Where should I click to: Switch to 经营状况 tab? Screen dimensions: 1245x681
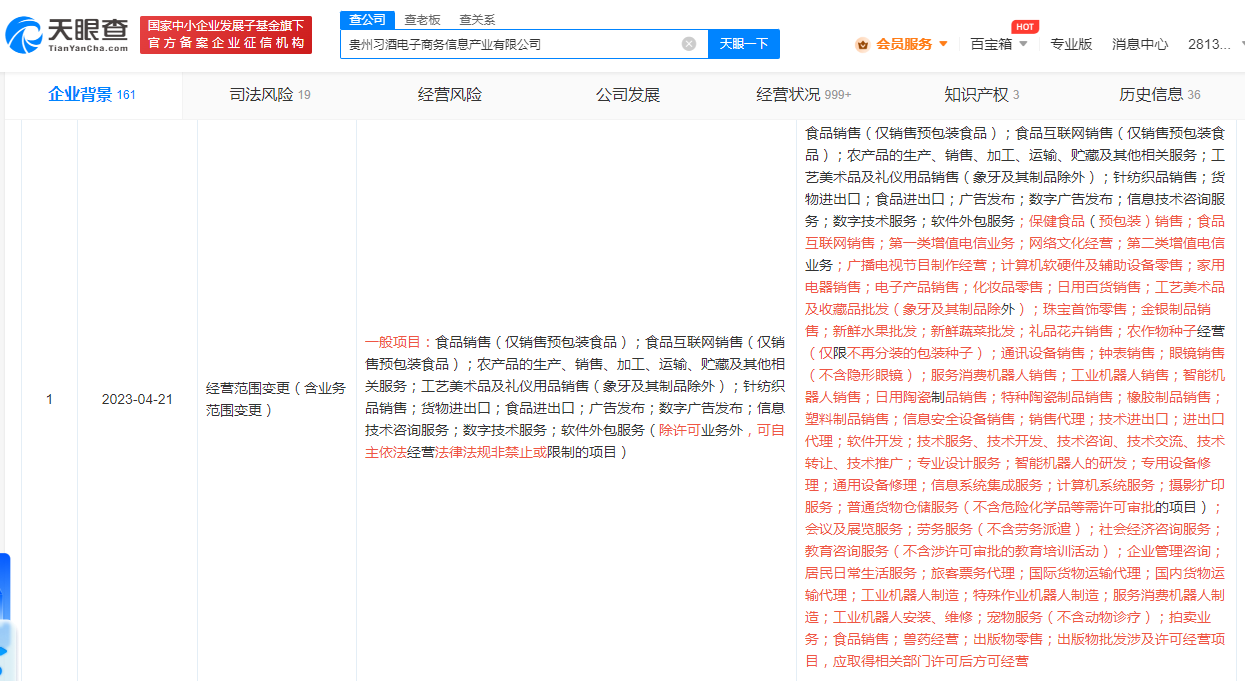click(x=804, y=95)
